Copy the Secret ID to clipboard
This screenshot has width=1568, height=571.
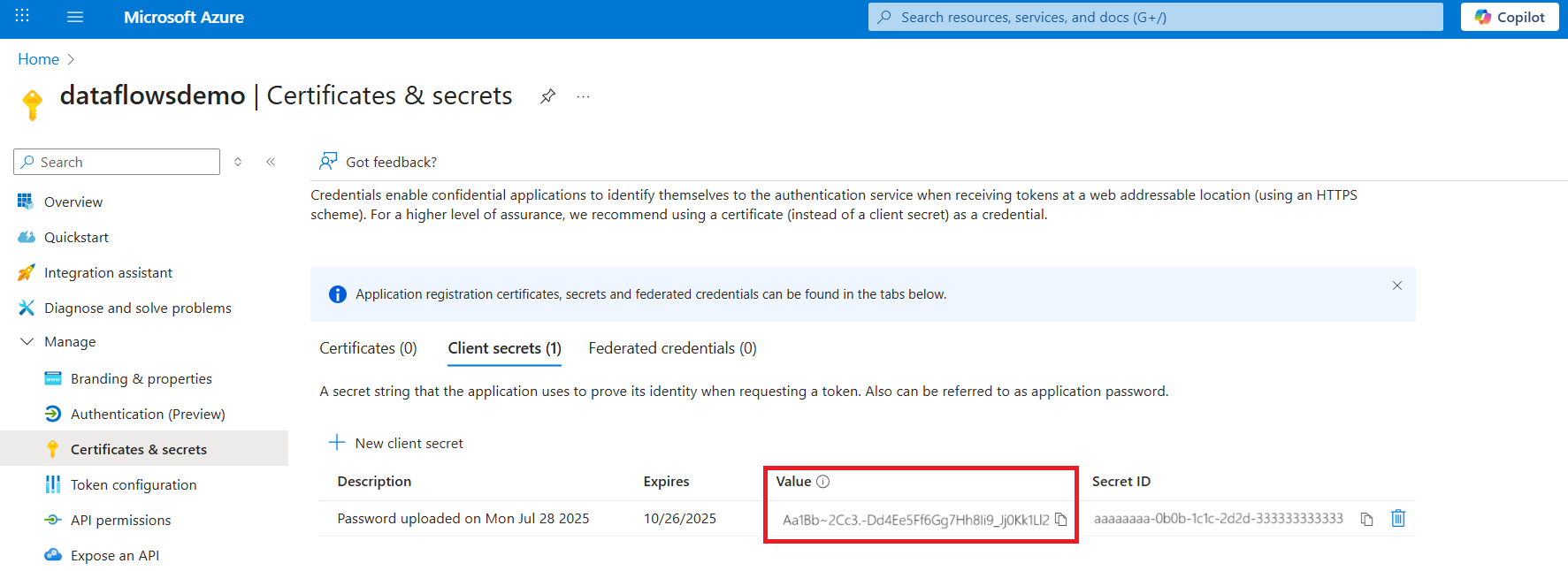[x=1367, y=519]
